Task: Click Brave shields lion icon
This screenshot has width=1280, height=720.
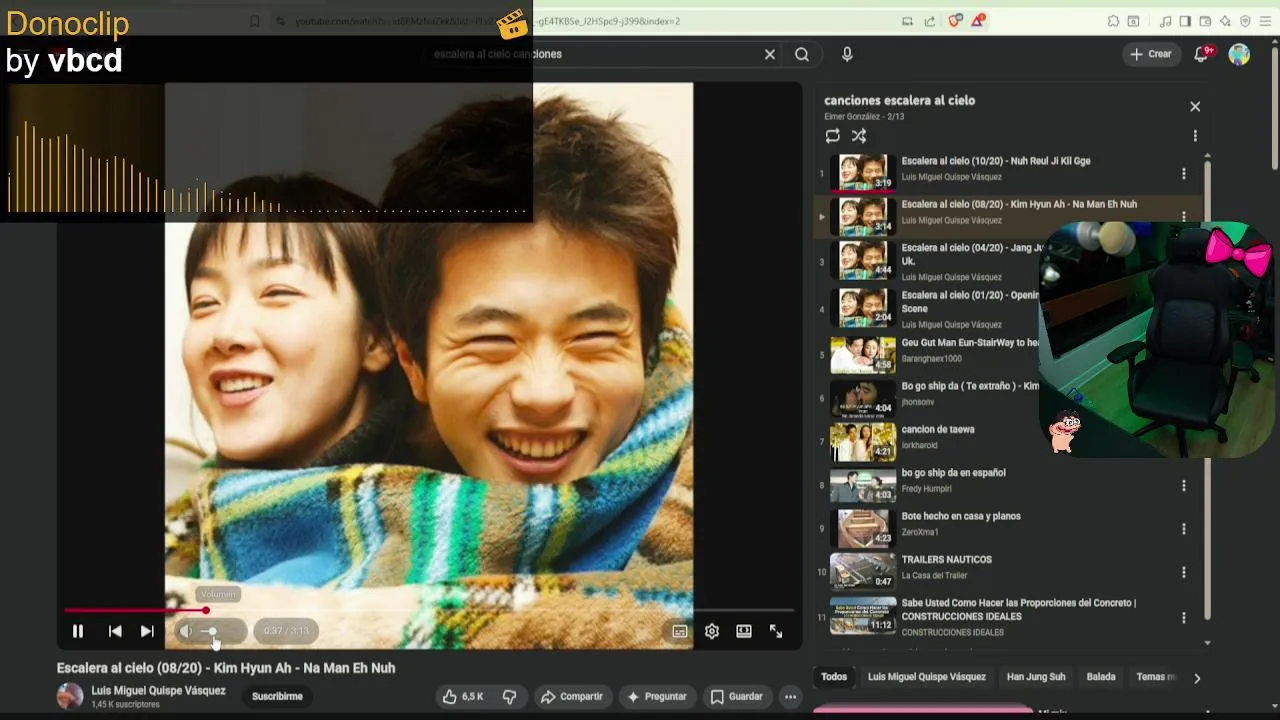Action: [x=955, y=21]
